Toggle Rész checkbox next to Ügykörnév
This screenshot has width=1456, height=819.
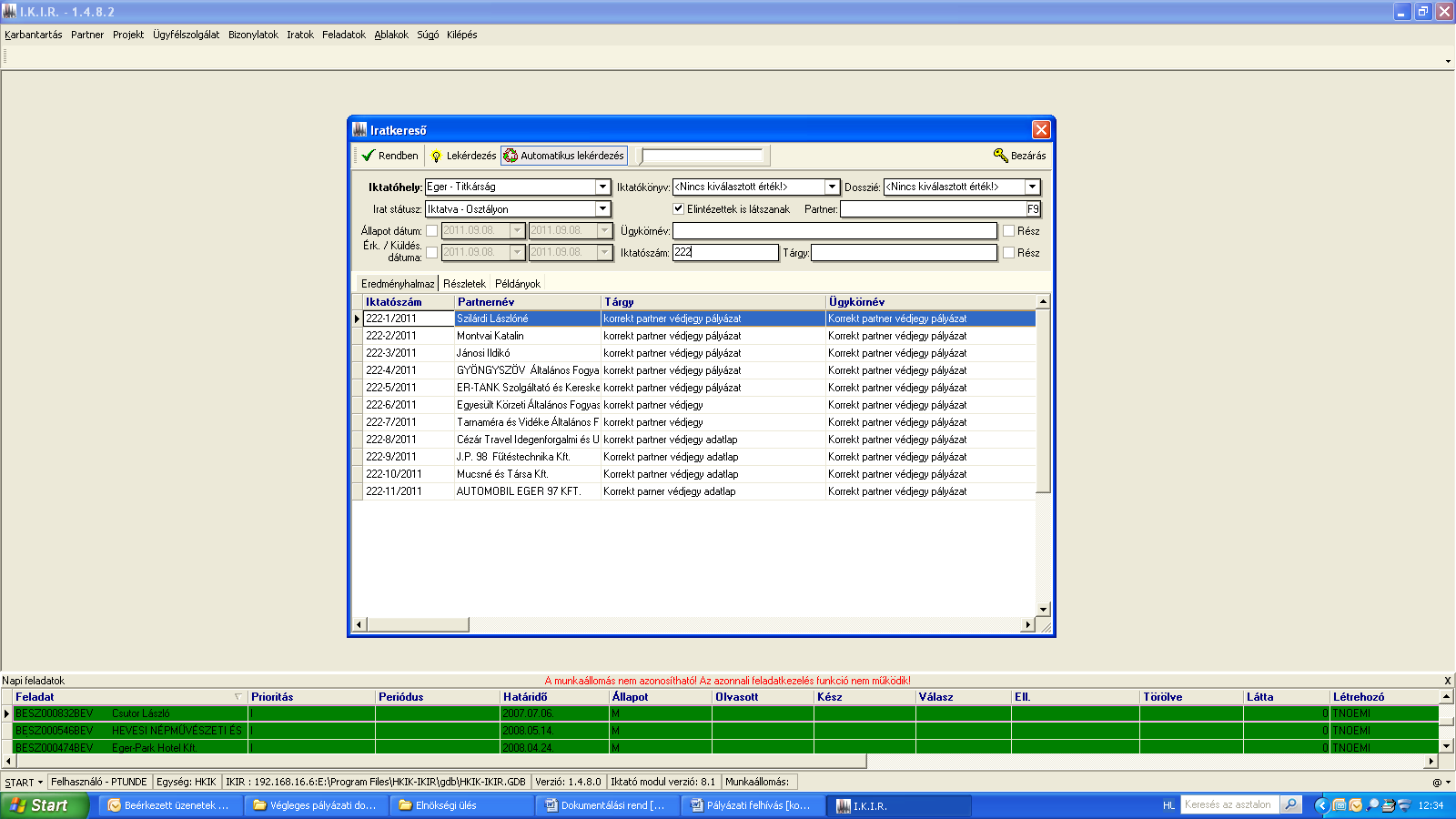(1008, 231)
